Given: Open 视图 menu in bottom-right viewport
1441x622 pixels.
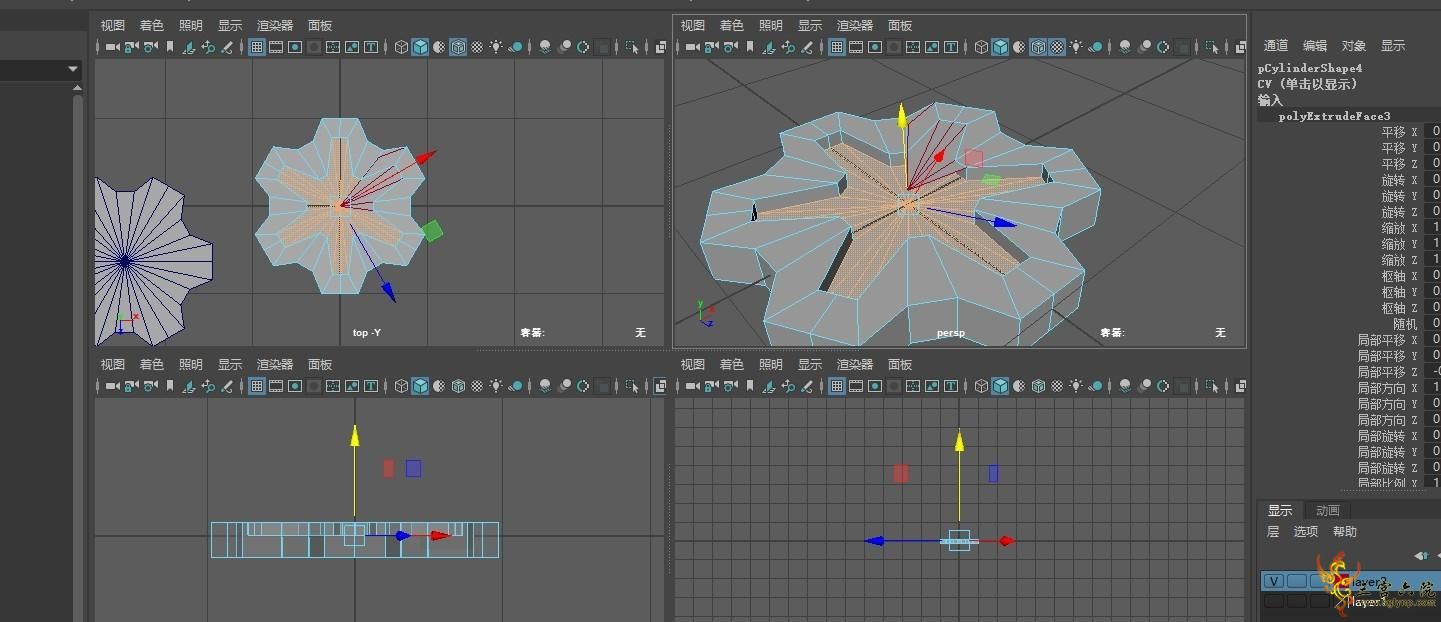Looking at the screenshot, I should coord(693,365).
